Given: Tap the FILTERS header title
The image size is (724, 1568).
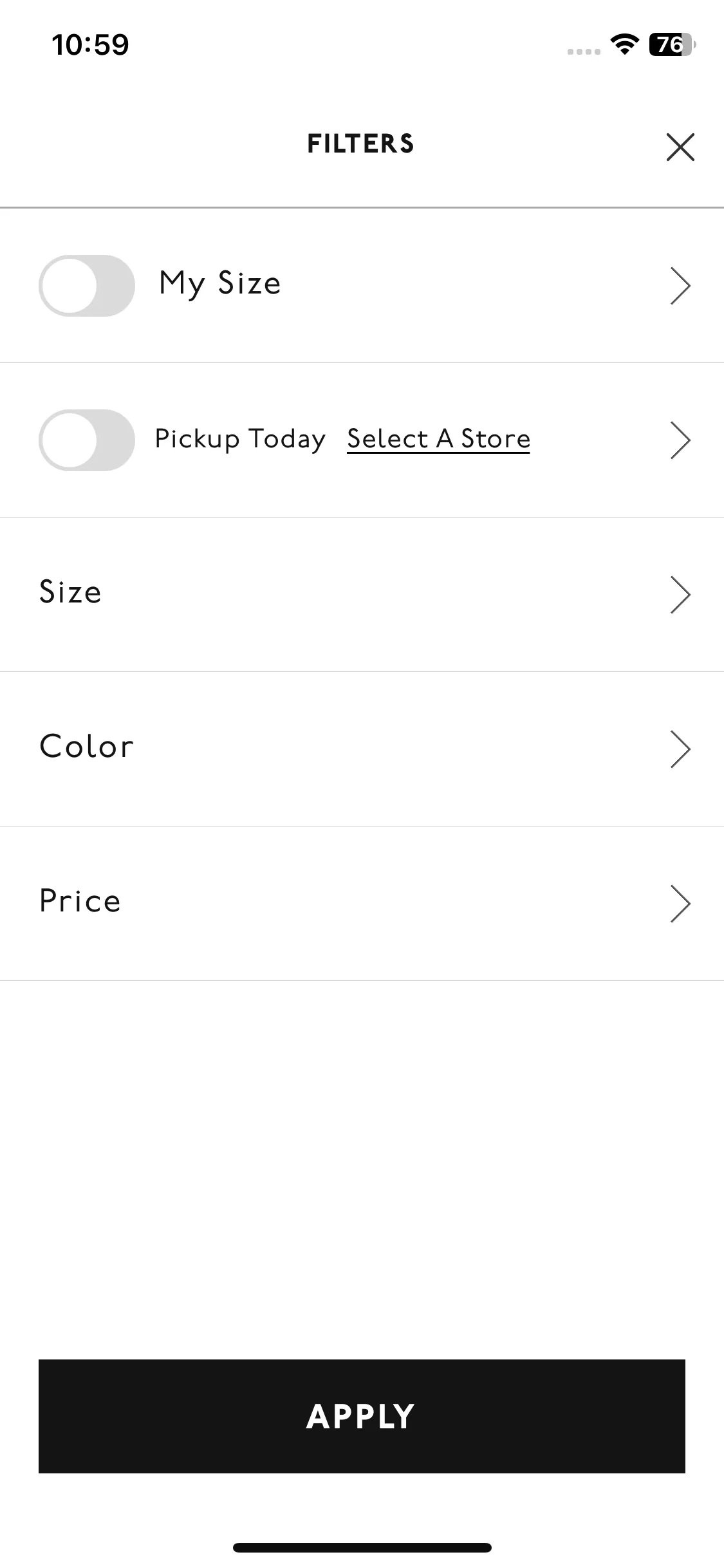Looking at the screenshot, I should tap(360, 144).
